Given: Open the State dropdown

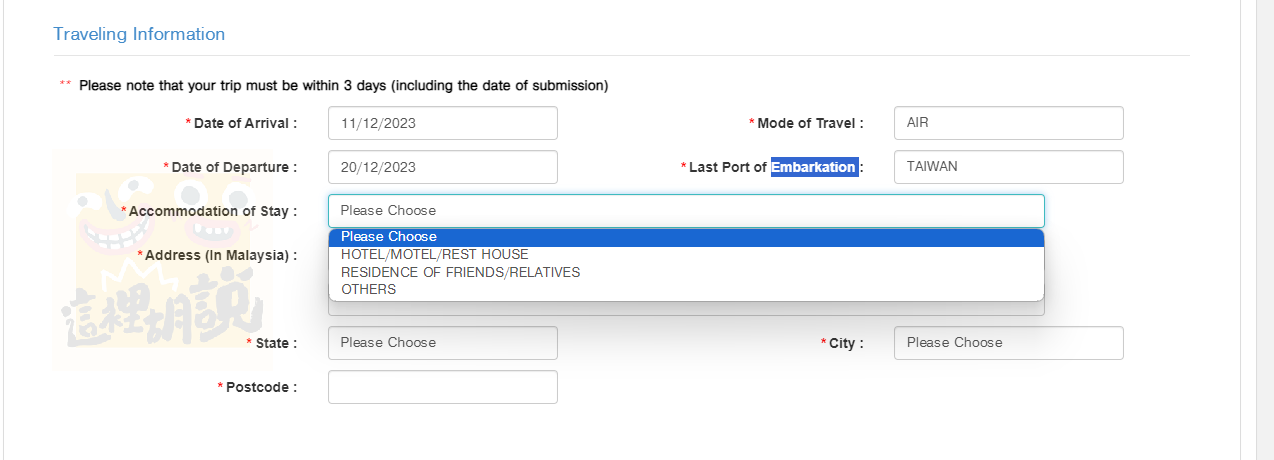Looking at the screenshot, I should click(x=442, y=343).
